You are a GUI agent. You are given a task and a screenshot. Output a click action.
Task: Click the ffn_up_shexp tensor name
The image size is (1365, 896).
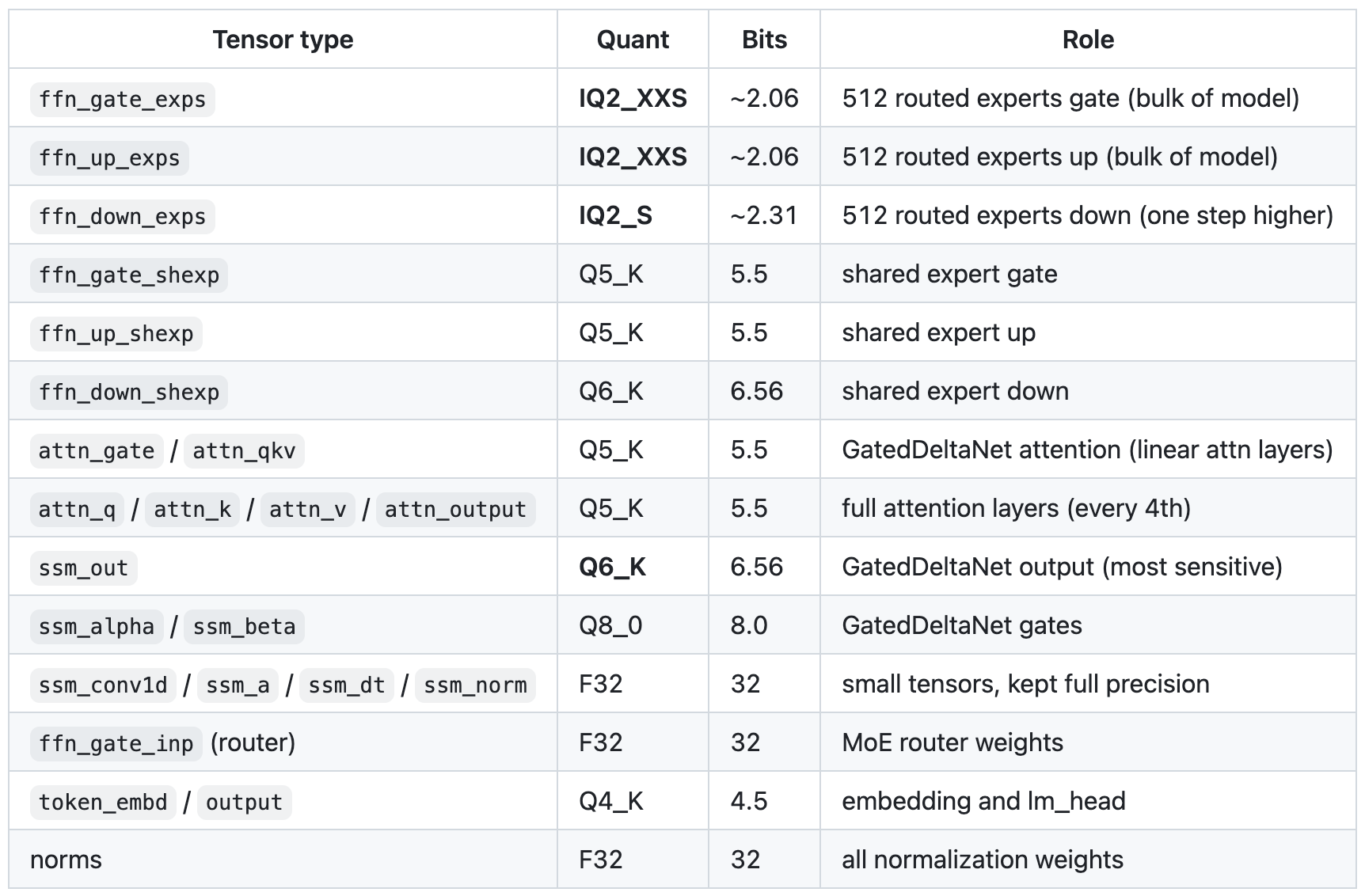point(116,334)
